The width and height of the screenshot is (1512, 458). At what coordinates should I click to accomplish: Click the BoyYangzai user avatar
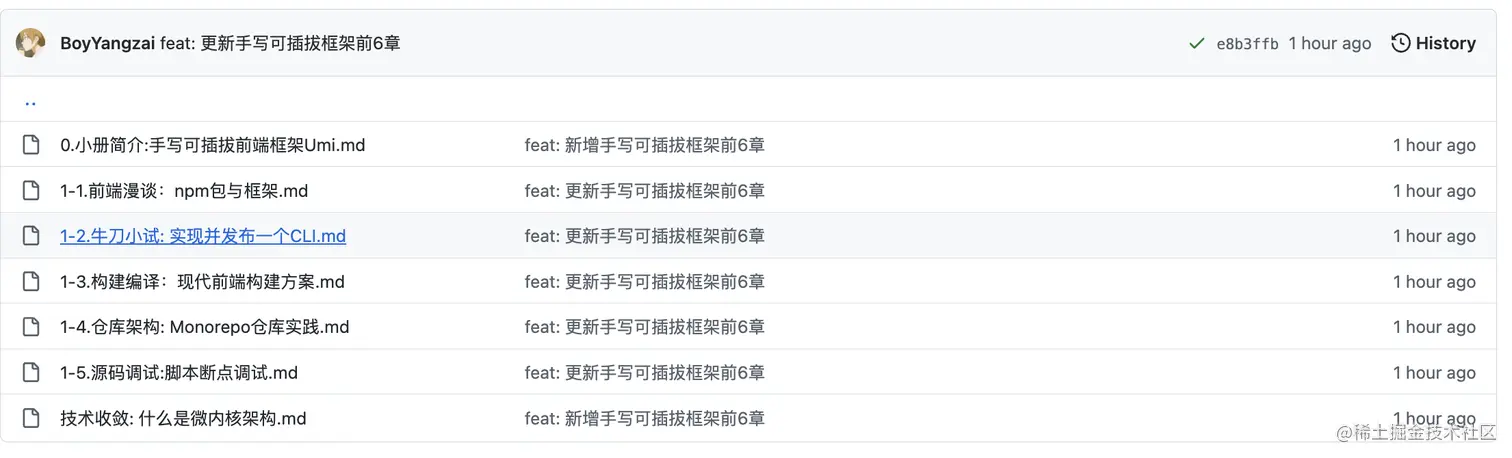[30, 43]
